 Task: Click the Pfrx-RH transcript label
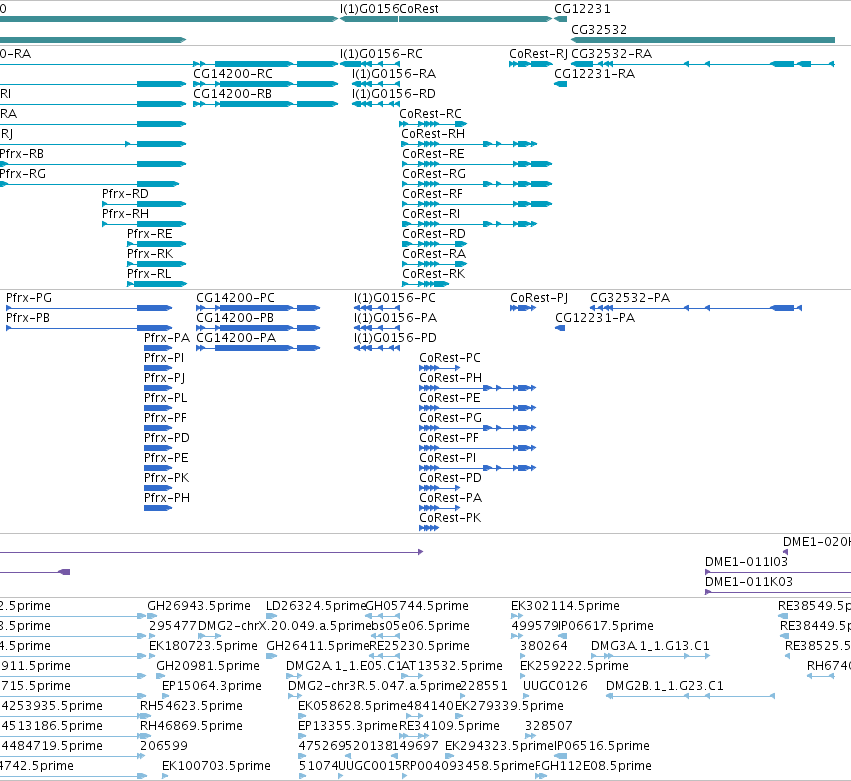click(125, 214)
